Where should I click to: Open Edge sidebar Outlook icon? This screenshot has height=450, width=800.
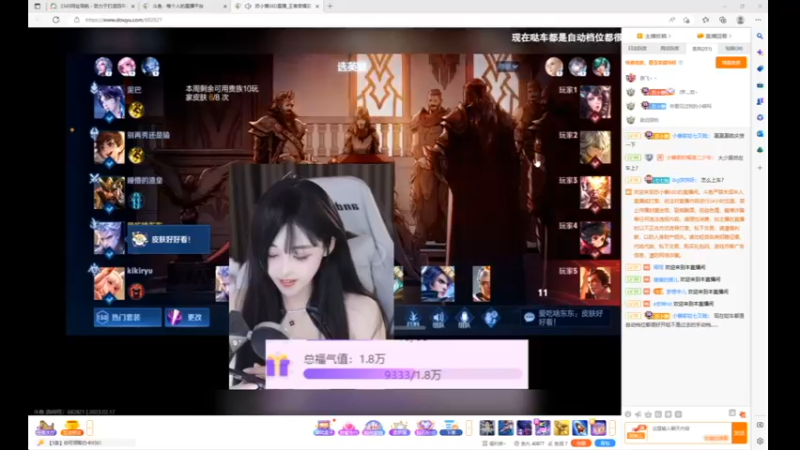pos(760,134)
